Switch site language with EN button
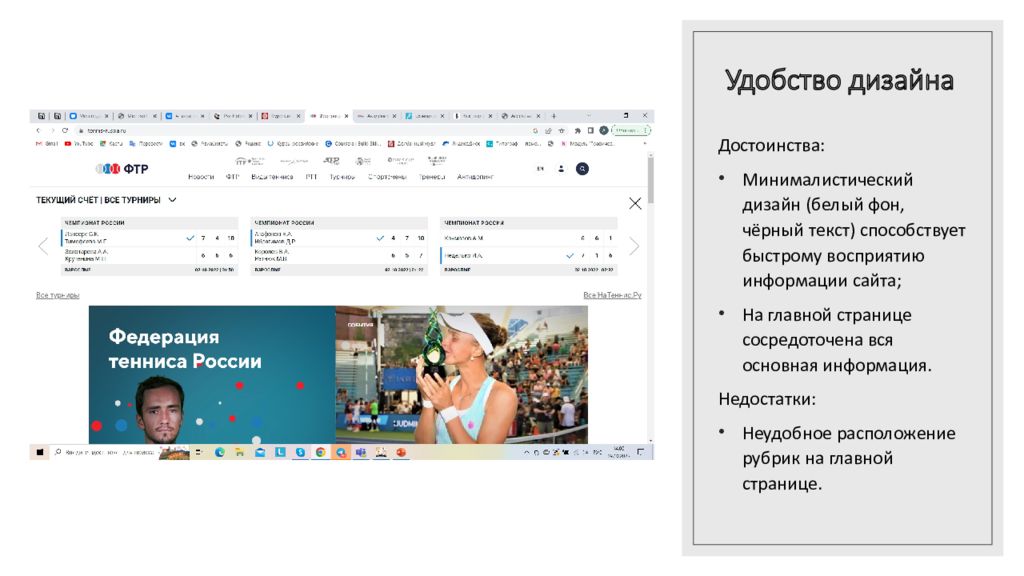This screenshot has width=1024, height=576. tap(540, 169)
